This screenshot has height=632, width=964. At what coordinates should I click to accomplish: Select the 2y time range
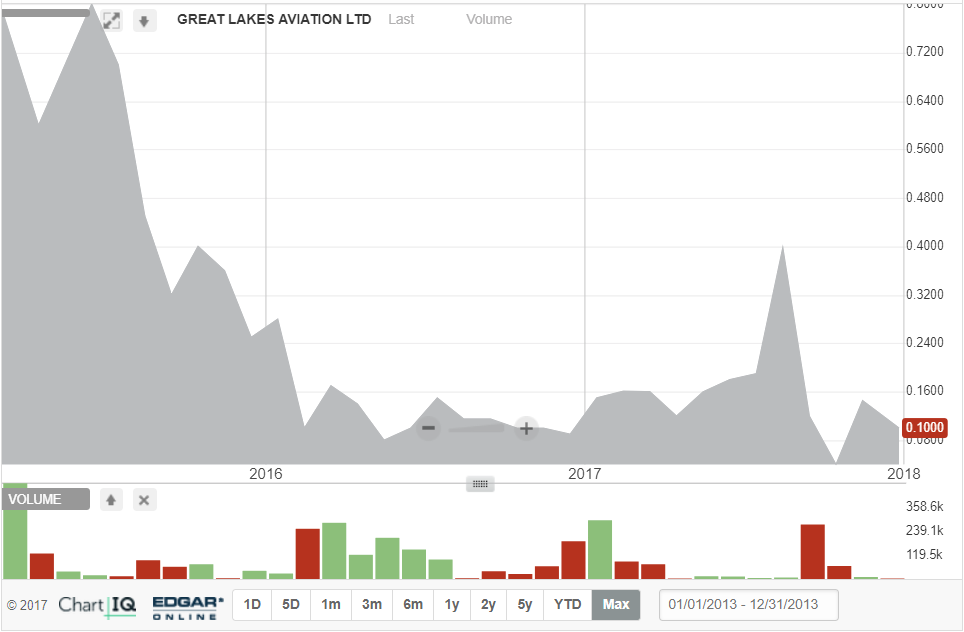click(489, 605)
